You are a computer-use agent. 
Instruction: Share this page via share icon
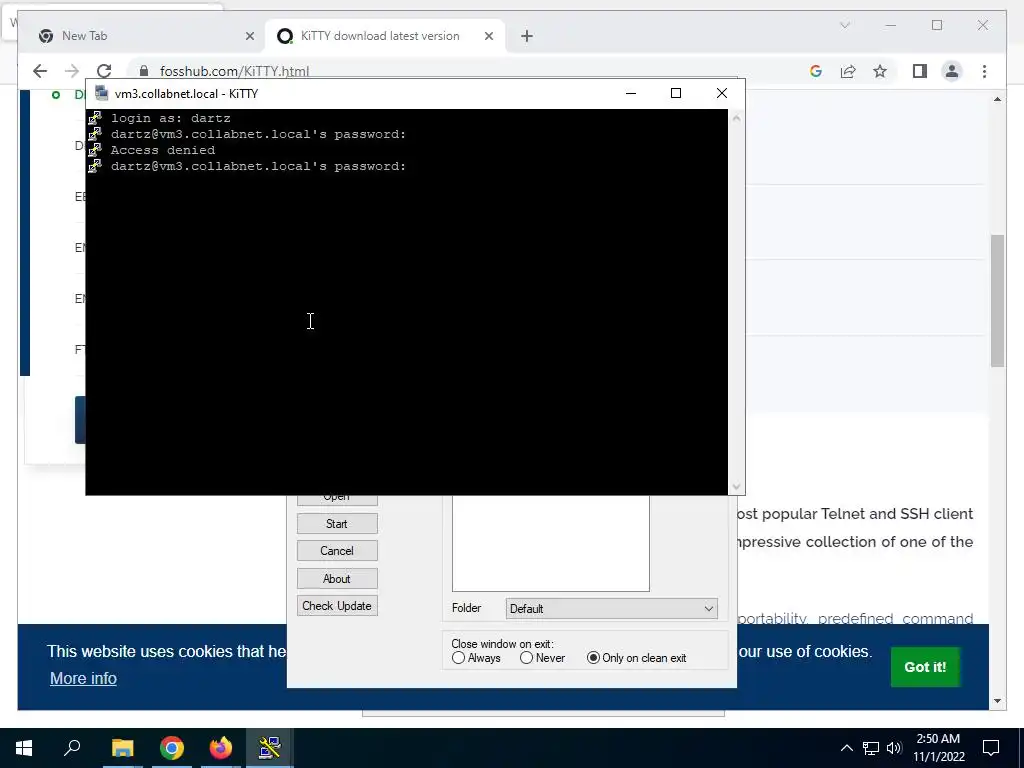tap(848, 71)
